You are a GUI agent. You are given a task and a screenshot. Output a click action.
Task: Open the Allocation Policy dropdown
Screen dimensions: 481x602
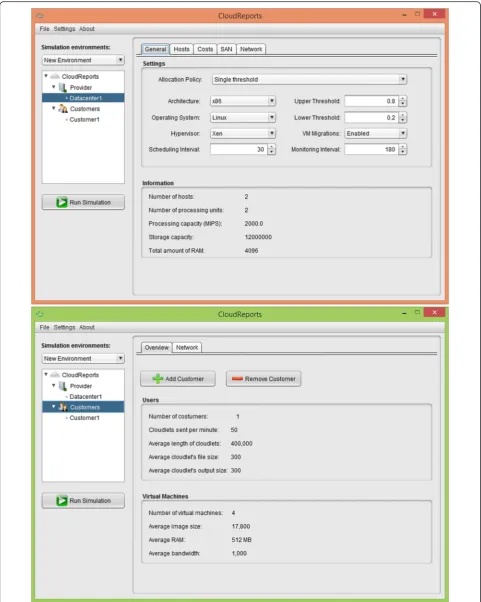click(309, 79)
